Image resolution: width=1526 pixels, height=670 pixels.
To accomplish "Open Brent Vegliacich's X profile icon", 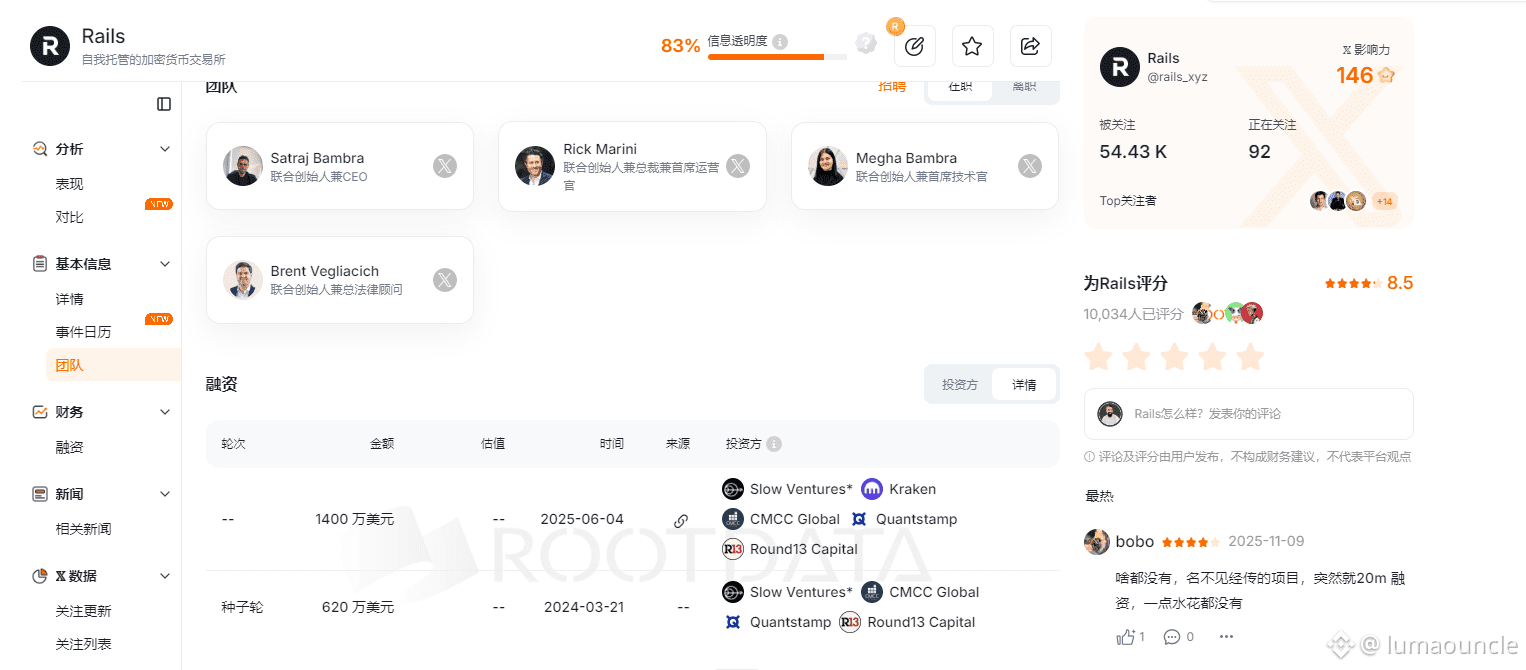I will pyautogui.click(x=445, y=280).
